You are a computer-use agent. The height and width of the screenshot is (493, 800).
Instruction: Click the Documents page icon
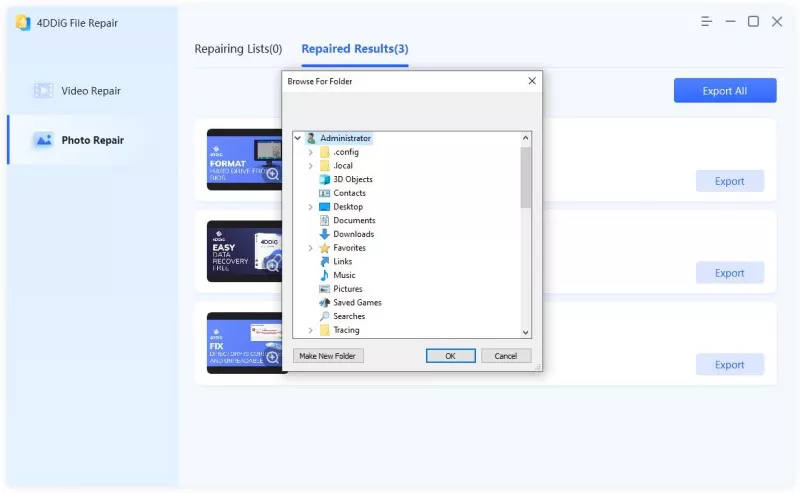[x=324, y=220]
